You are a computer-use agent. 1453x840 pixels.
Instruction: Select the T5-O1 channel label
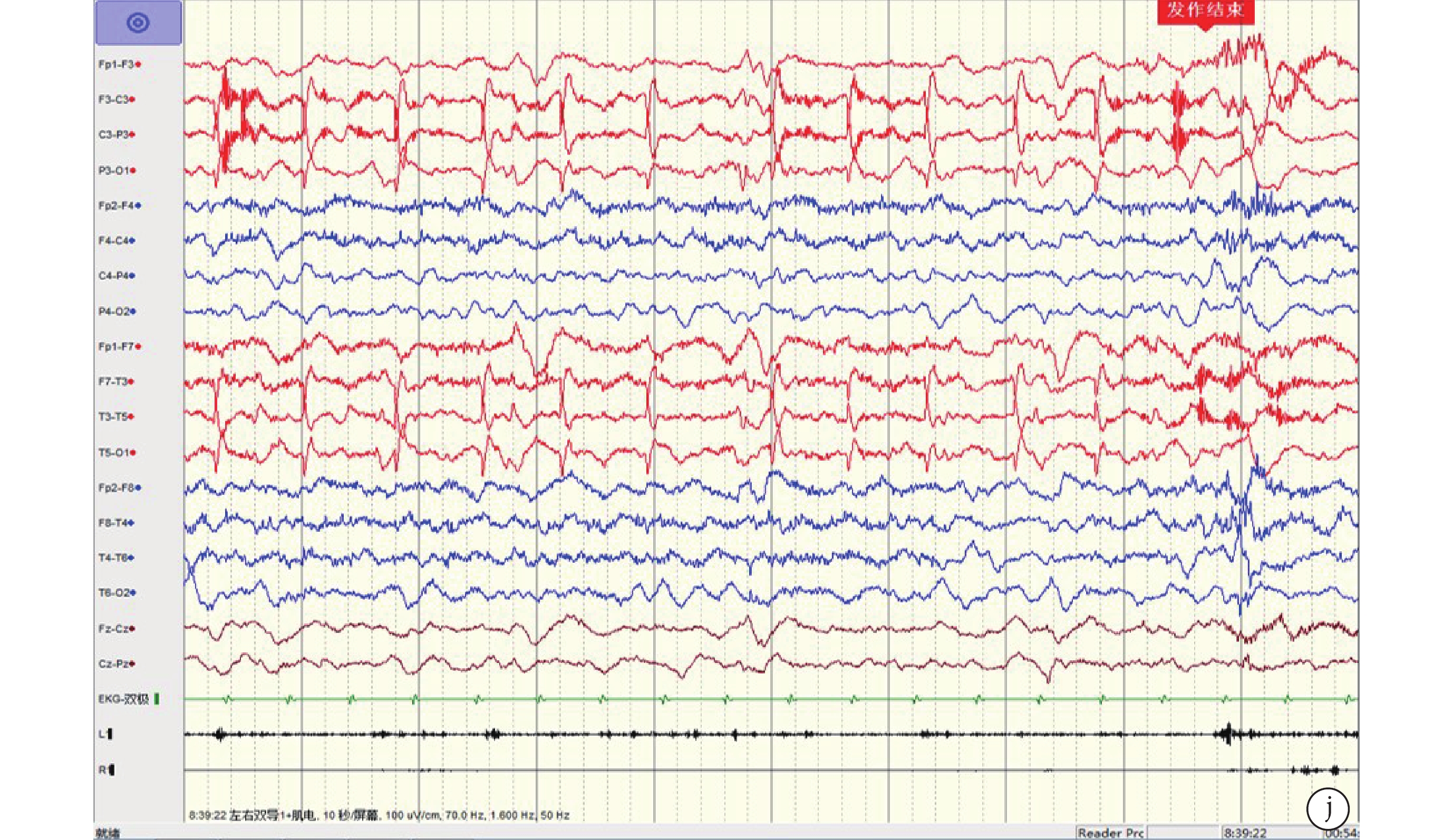point(117,453)
